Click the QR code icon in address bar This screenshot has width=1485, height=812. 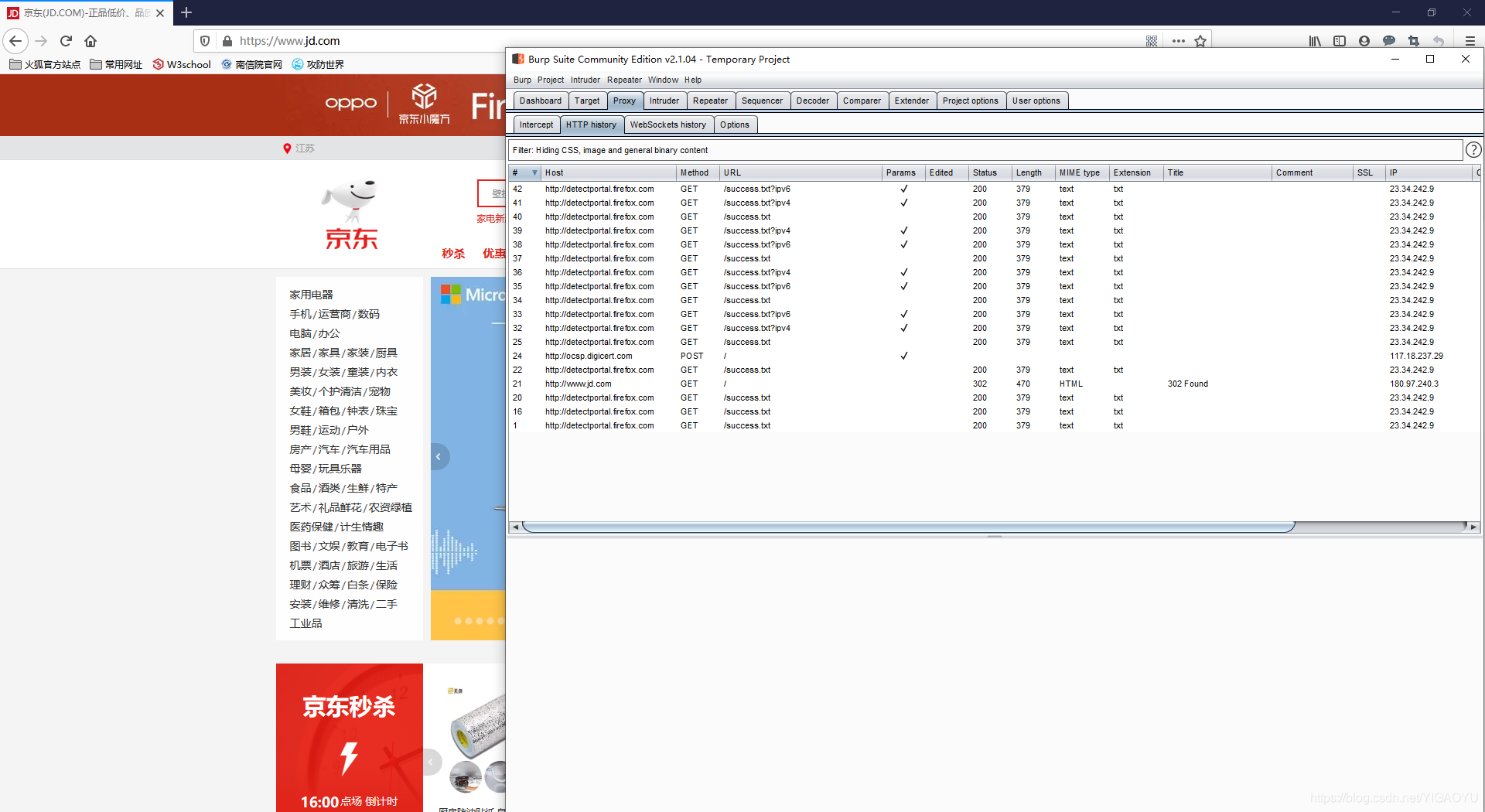(1152, 41)
